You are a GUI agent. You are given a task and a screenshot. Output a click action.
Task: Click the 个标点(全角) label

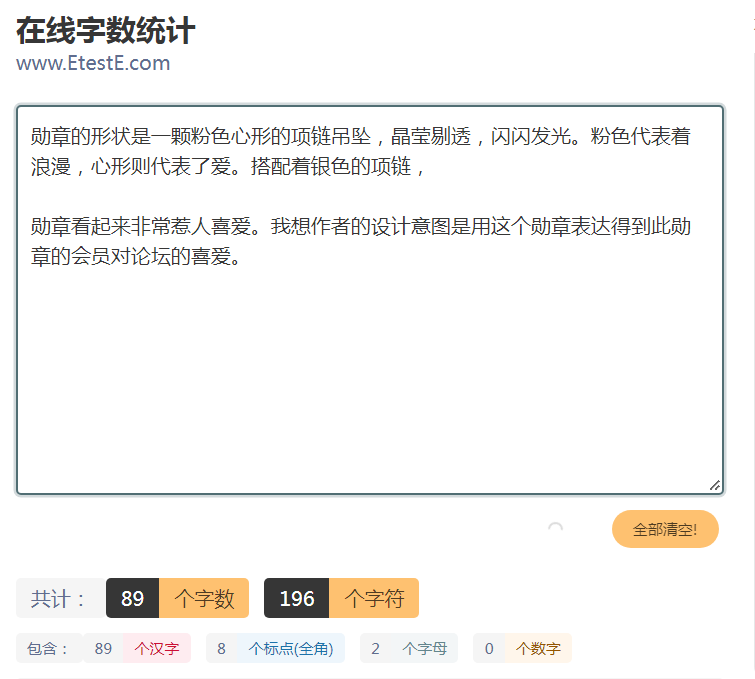[290, 648]
